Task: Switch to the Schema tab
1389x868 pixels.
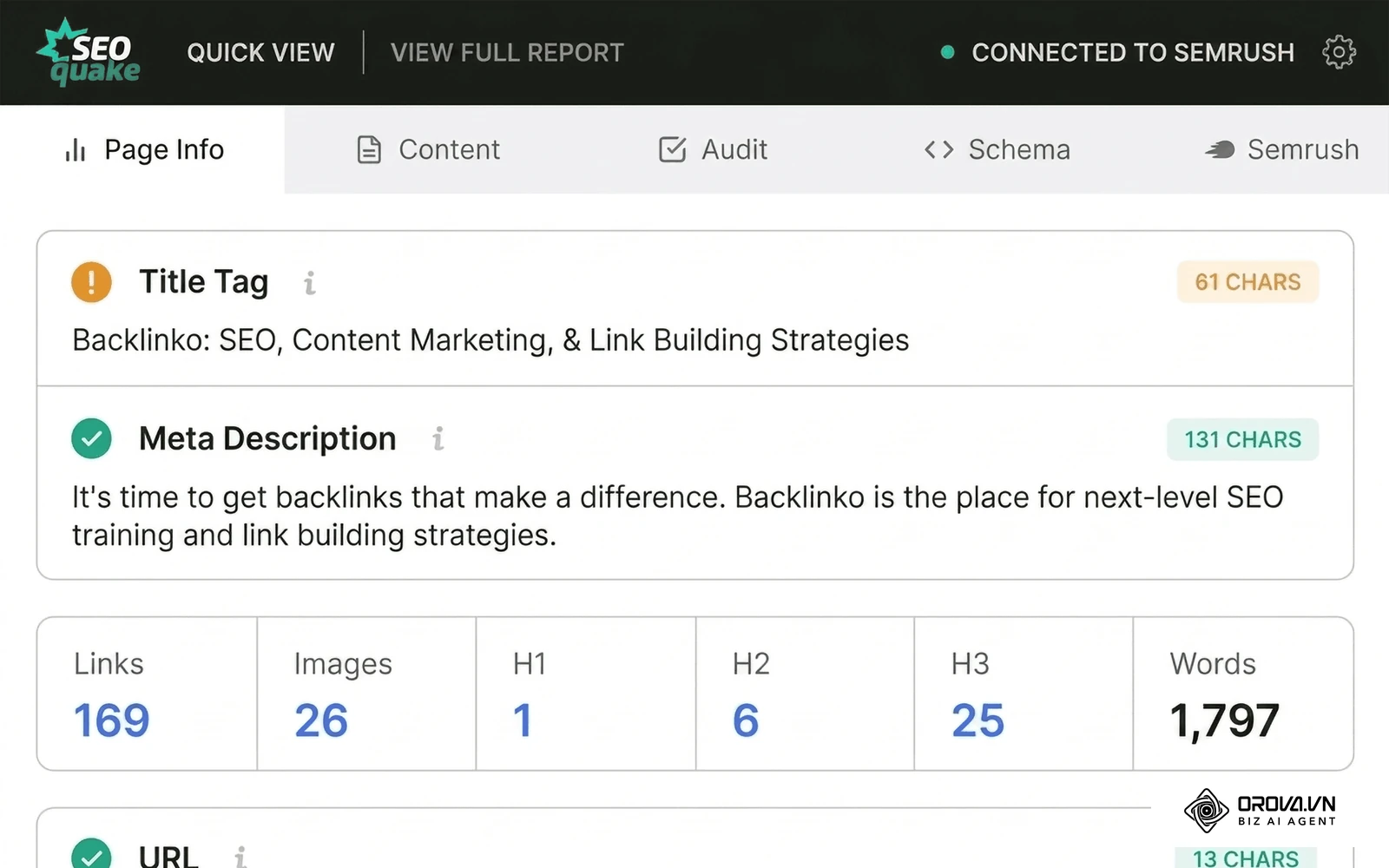Action: 997,149
